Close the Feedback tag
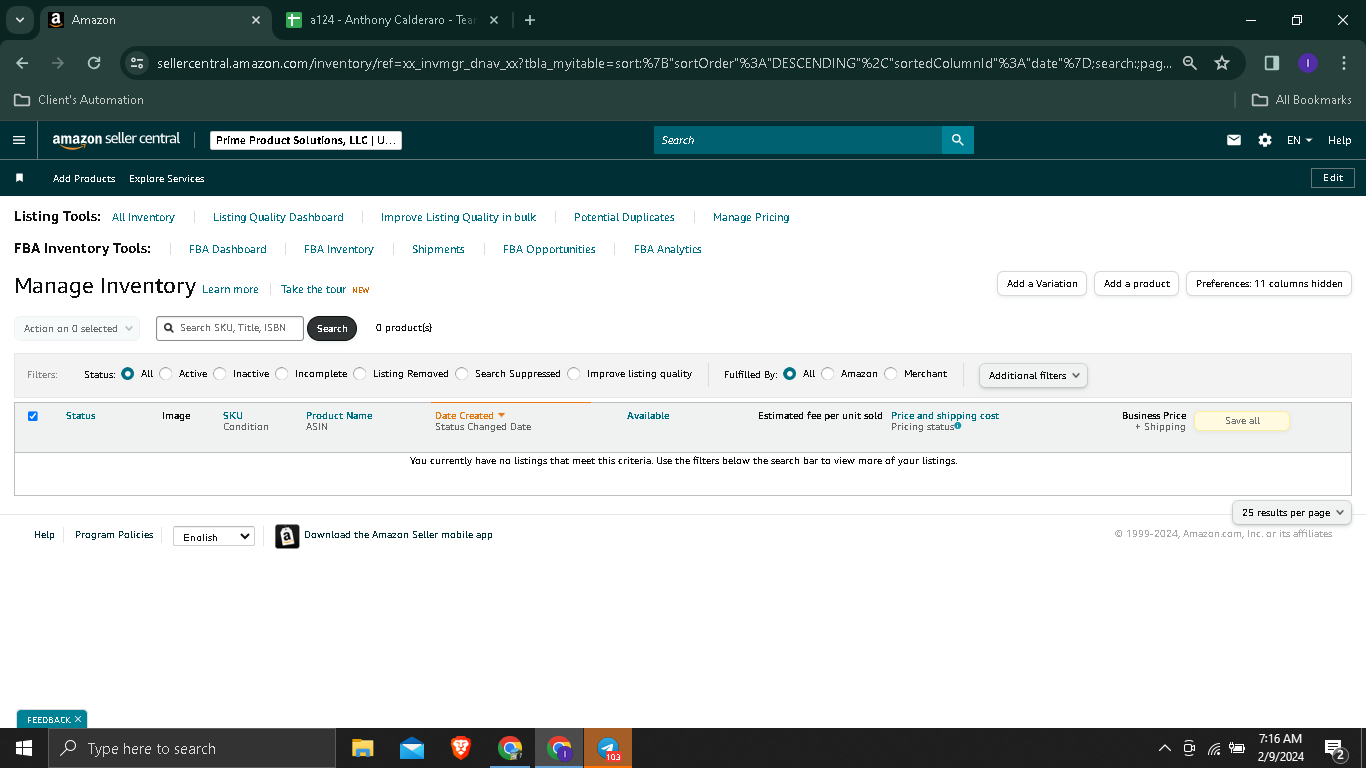Screen dimensions: 1366x768 (x=78, y=719)
